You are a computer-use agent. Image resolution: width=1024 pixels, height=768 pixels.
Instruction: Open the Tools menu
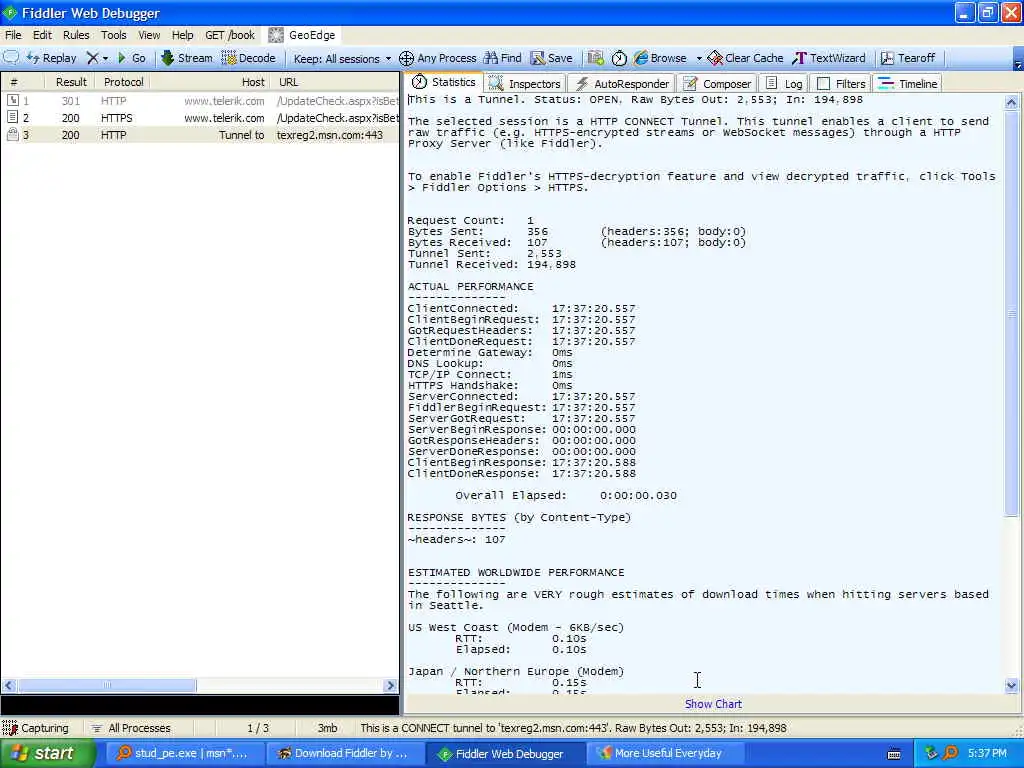pyautogui.click(x=113, y=35)
